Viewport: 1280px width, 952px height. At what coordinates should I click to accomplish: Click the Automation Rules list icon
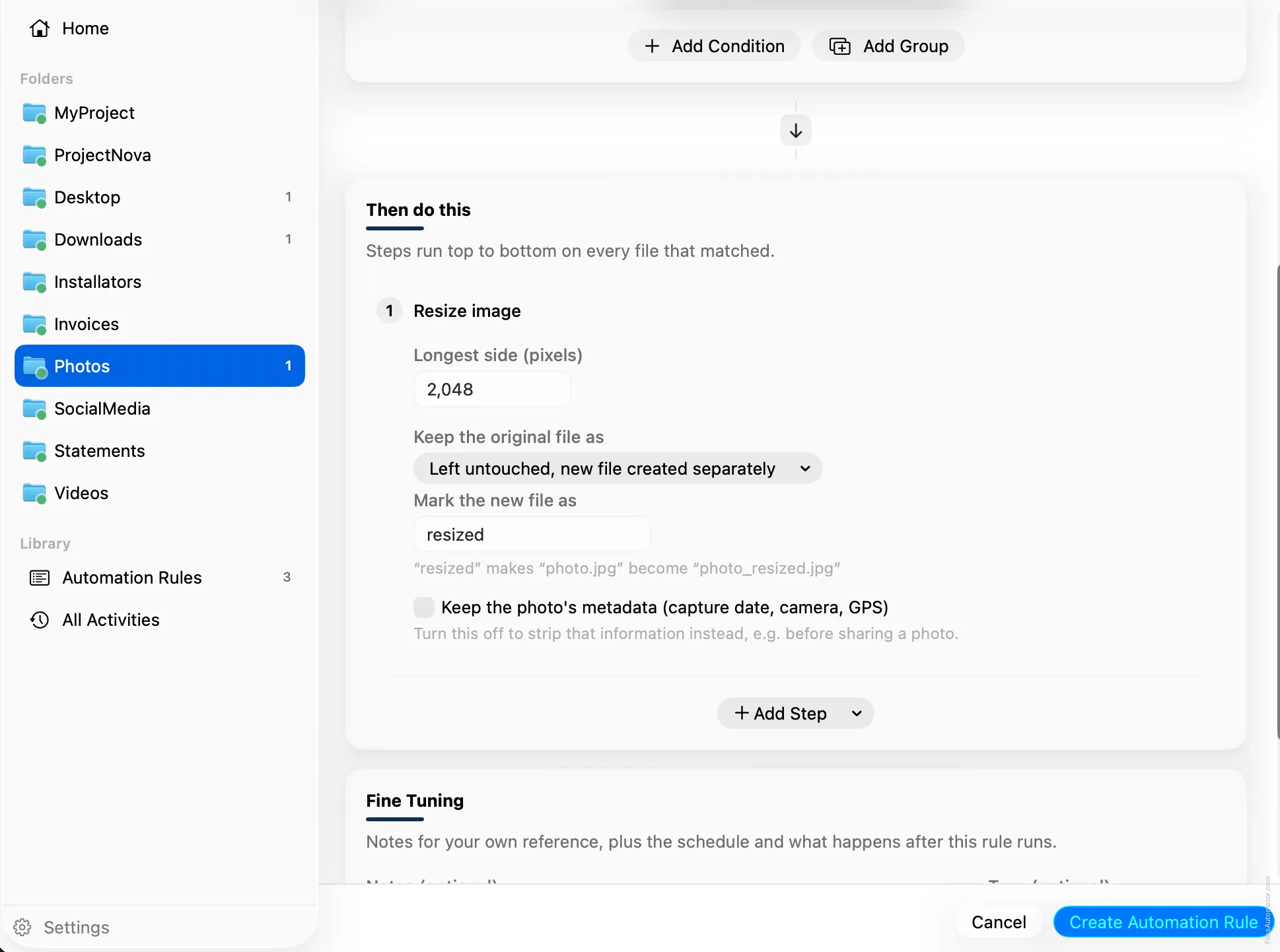40,578
